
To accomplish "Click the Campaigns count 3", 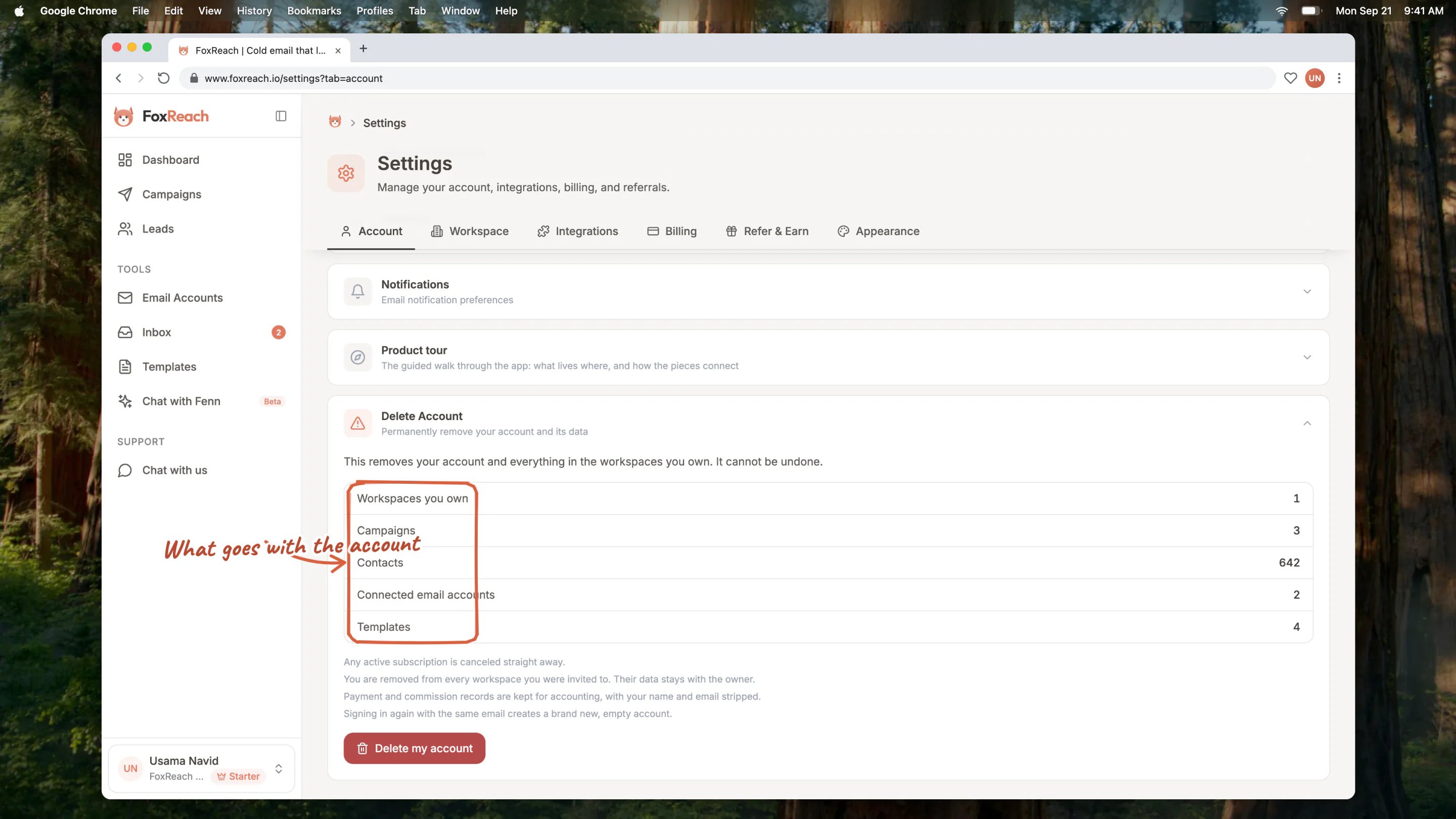I will [x=1296, y=530].
